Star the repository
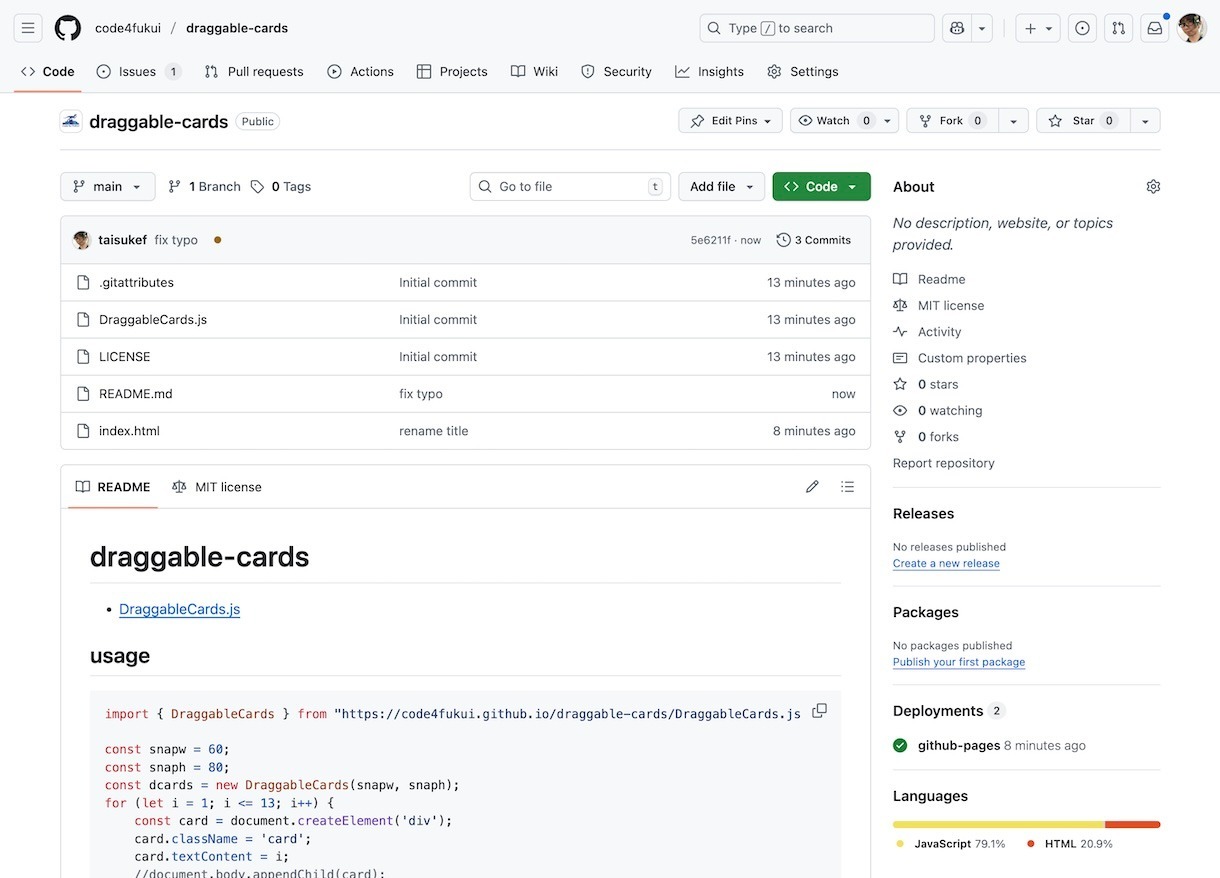This screenshot has width=1220, height=878. point(1083,121)
